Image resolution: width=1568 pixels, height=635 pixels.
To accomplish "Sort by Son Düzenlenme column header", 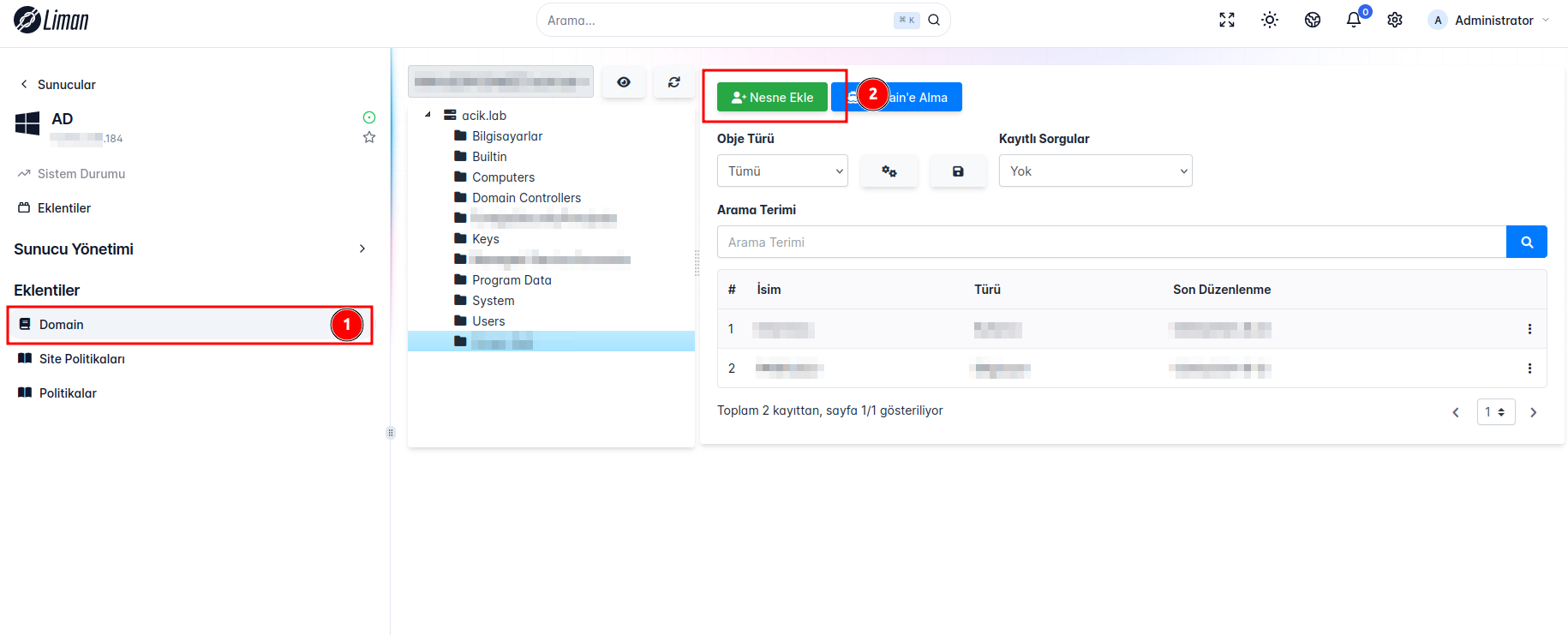I will coord(1222,290).
